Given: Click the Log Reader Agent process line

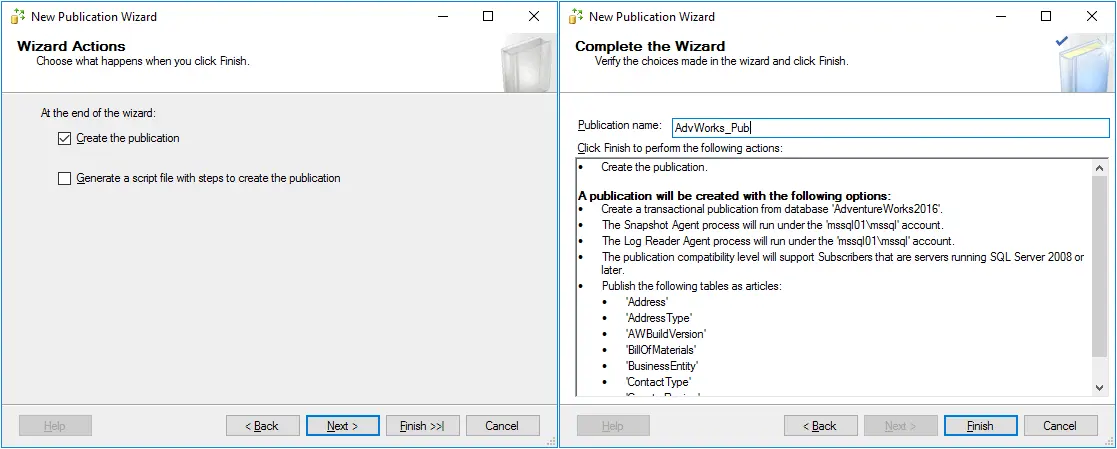Looking at the screenshot, I should (778, 240).
